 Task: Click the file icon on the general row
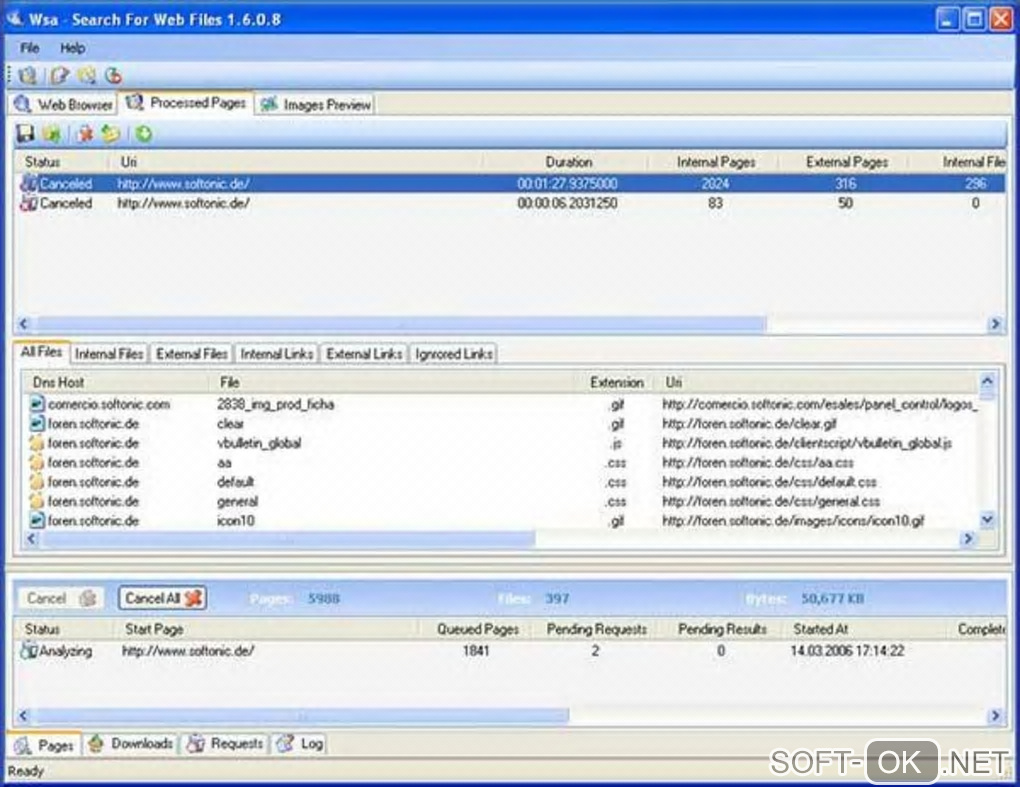coord(37,501)
